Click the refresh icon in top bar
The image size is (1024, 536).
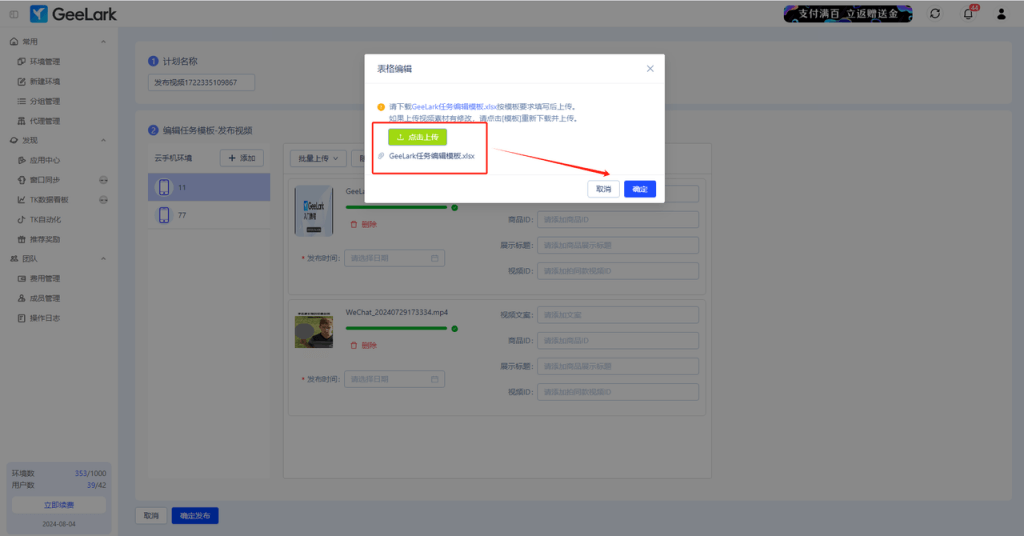(935, 13)
